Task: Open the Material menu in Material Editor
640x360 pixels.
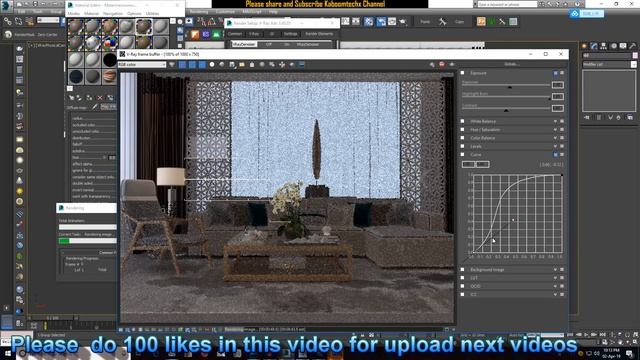Action: pos(91,13)
